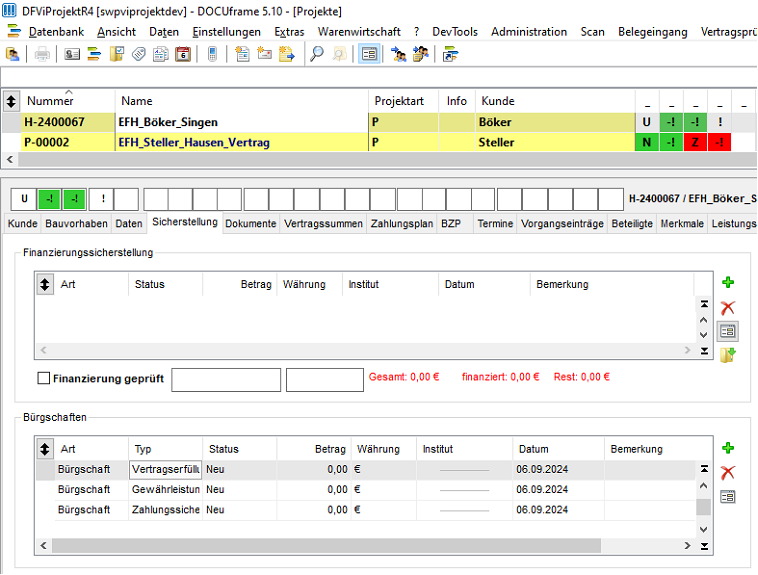Click the user accounts icon in toolbar
The height and width of the screenshot is (575, 758).
click(13, 54)
